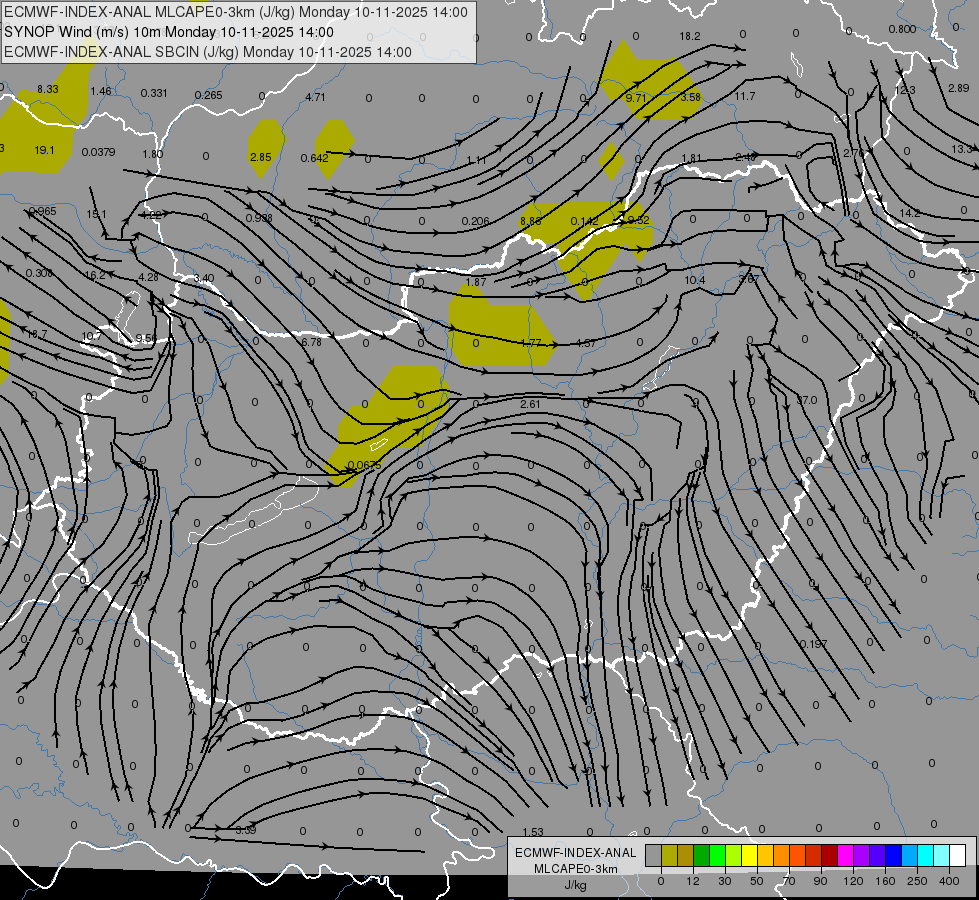Click the map value 3.39

[x=246, y=830]
